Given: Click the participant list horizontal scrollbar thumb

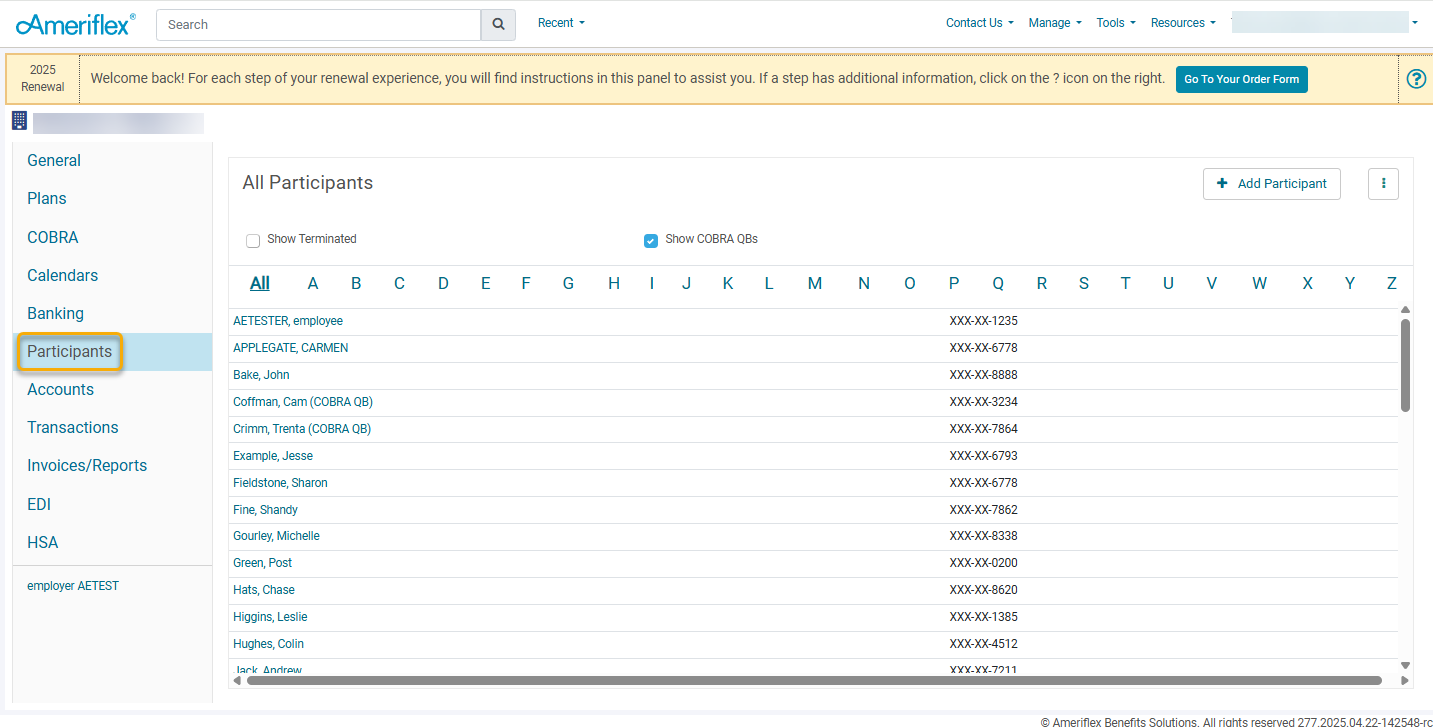Looking at the screenshot, I should click(x=814, y=680).
